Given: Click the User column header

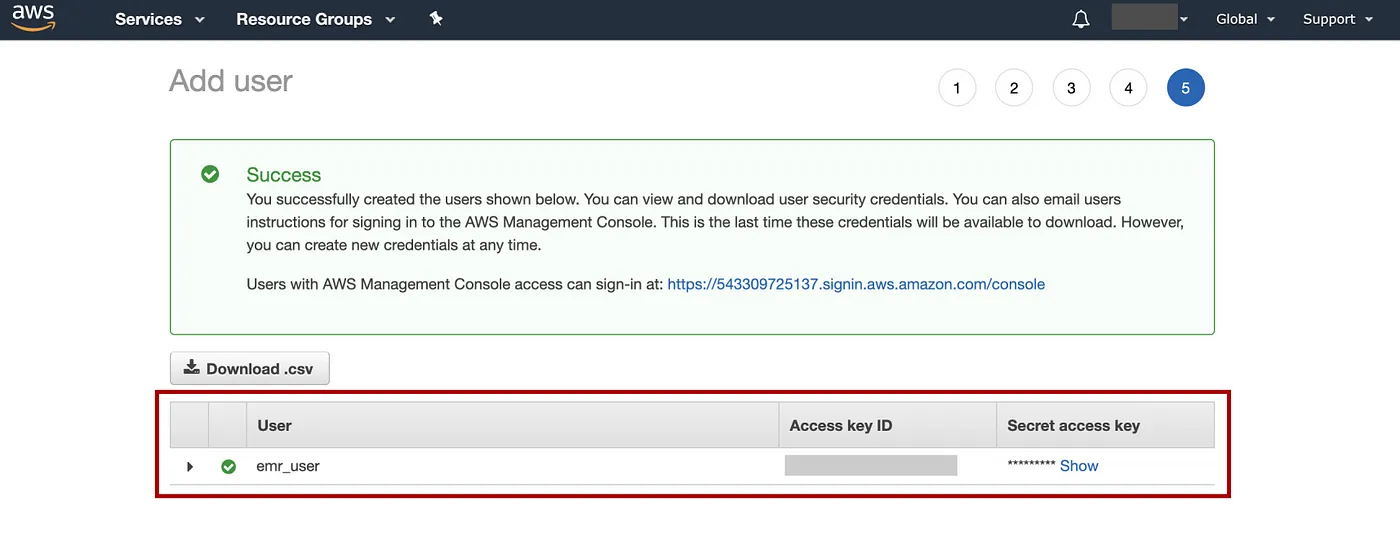Looking at the screenshot, I should (275, 425).
